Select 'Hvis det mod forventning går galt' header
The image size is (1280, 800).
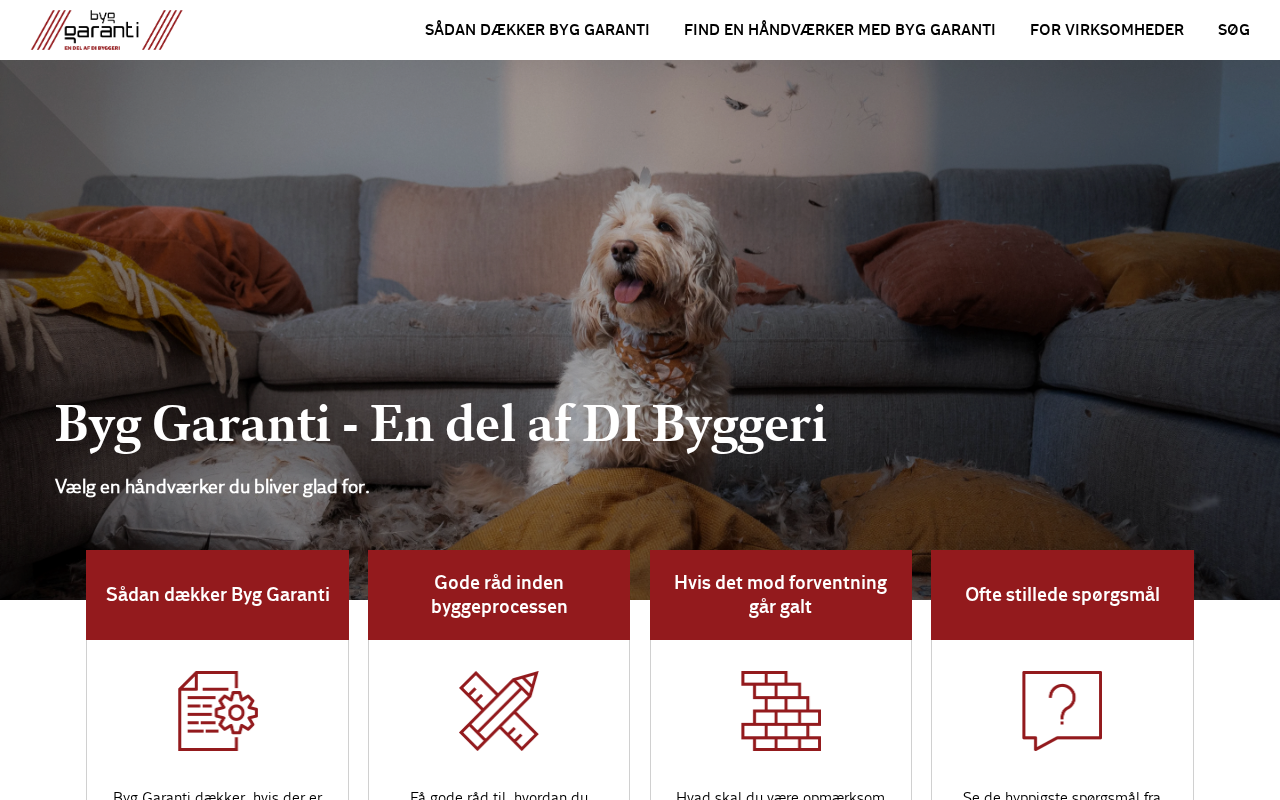click(x=781, y=595)
